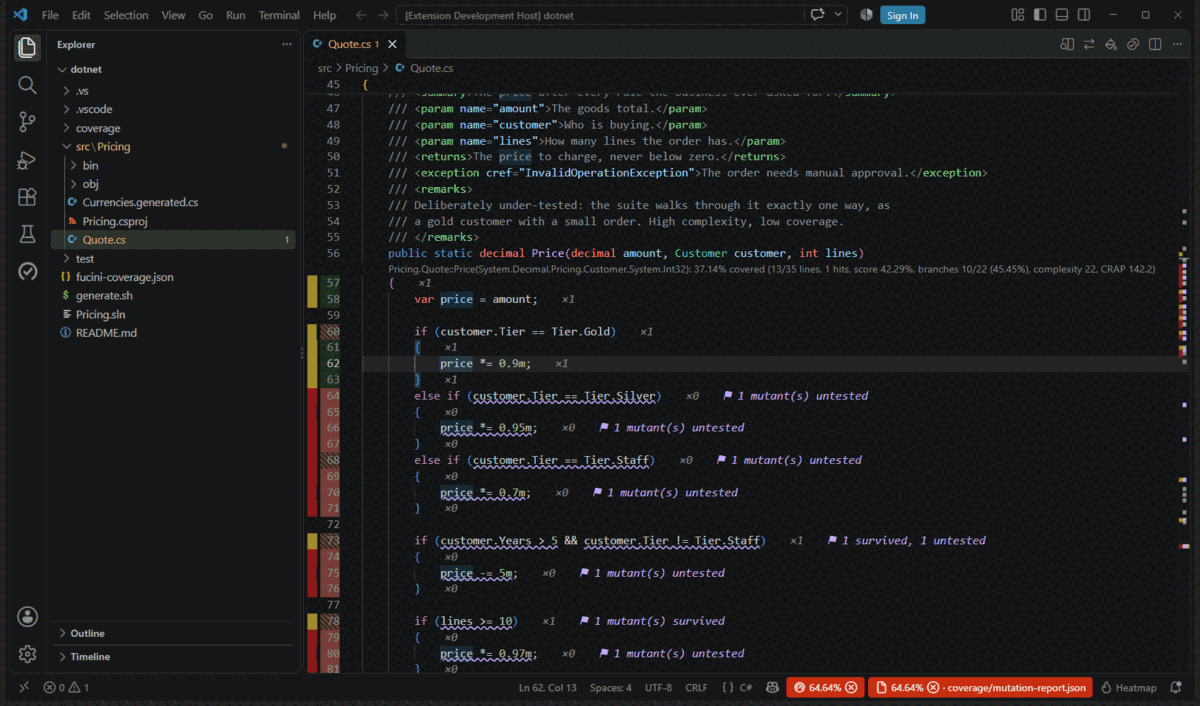Toggle the Heatmap status bar item

tap(1128, 688)
